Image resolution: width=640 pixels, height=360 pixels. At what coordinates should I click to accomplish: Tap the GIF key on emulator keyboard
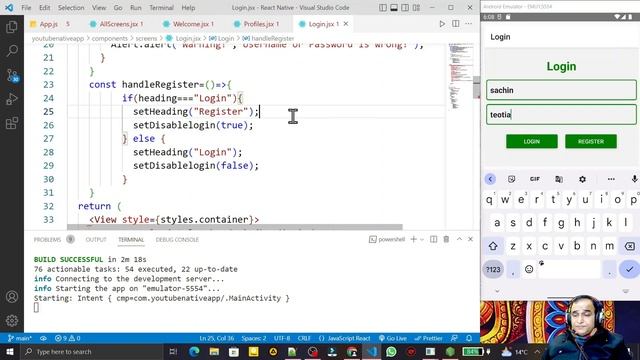535,179
